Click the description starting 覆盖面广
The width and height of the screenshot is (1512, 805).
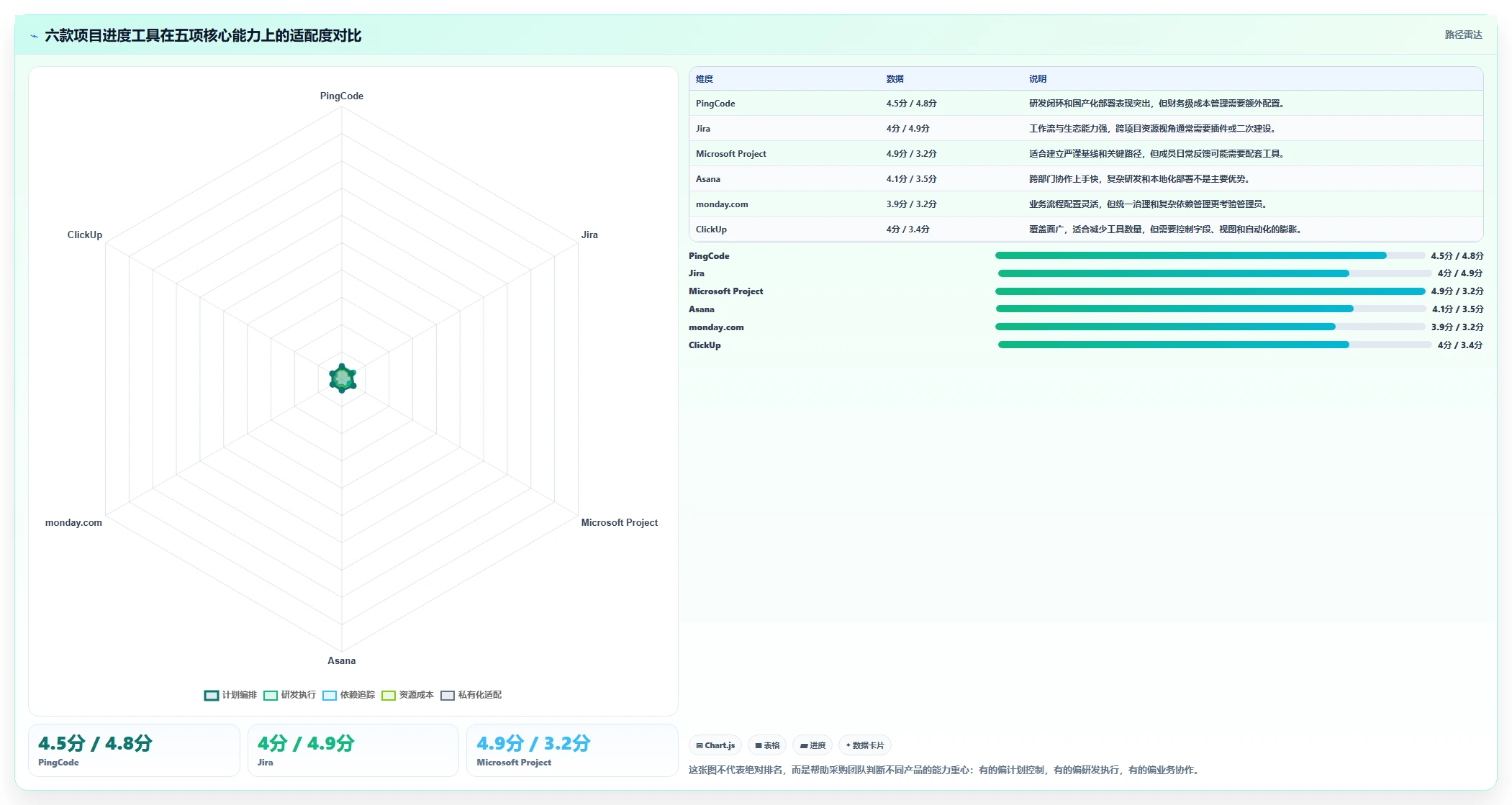pyautogui.click(x=1166, y=229)
